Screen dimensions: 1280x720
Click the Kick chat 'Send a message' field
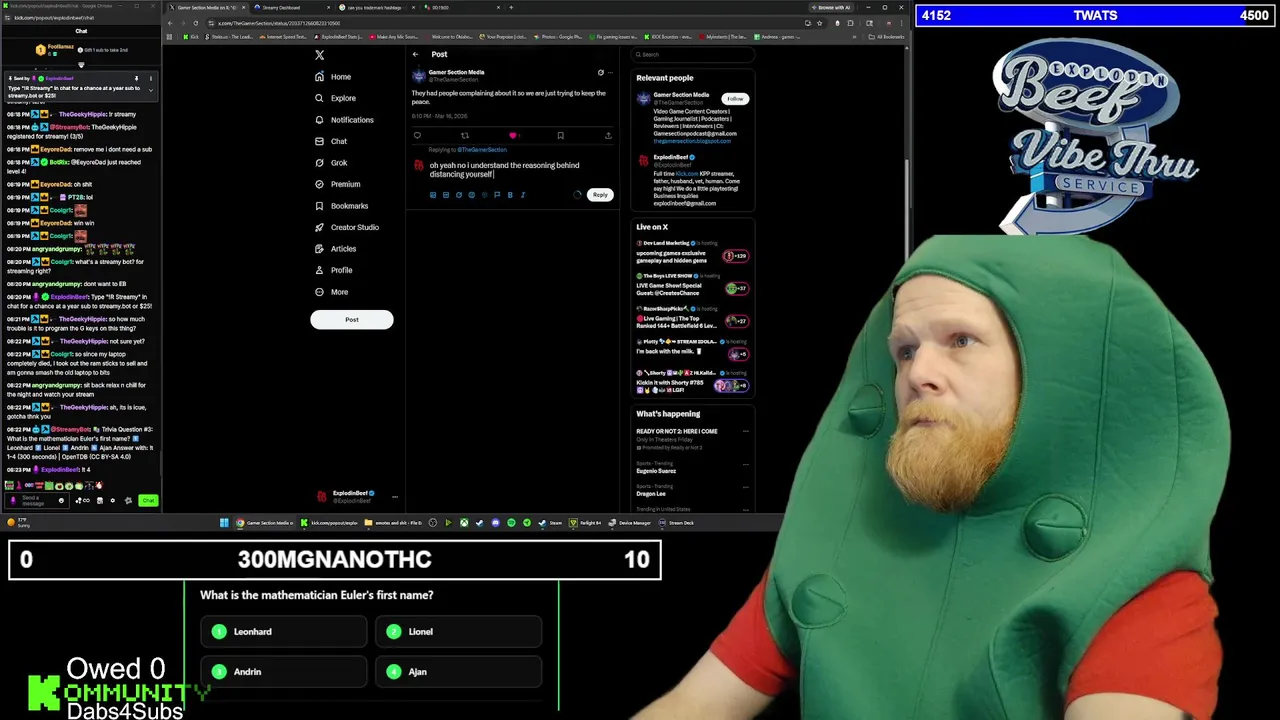tap(36, 500)
